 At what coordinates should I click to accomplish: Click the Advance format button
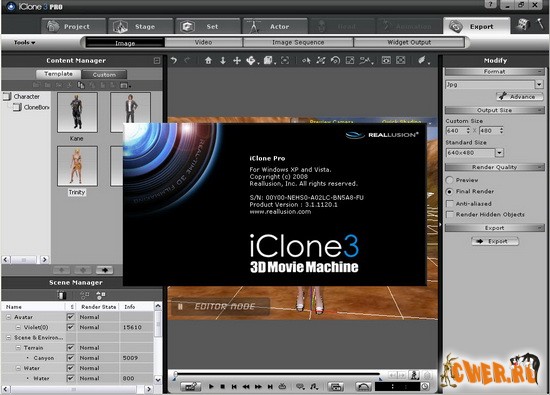coord(519,96)
